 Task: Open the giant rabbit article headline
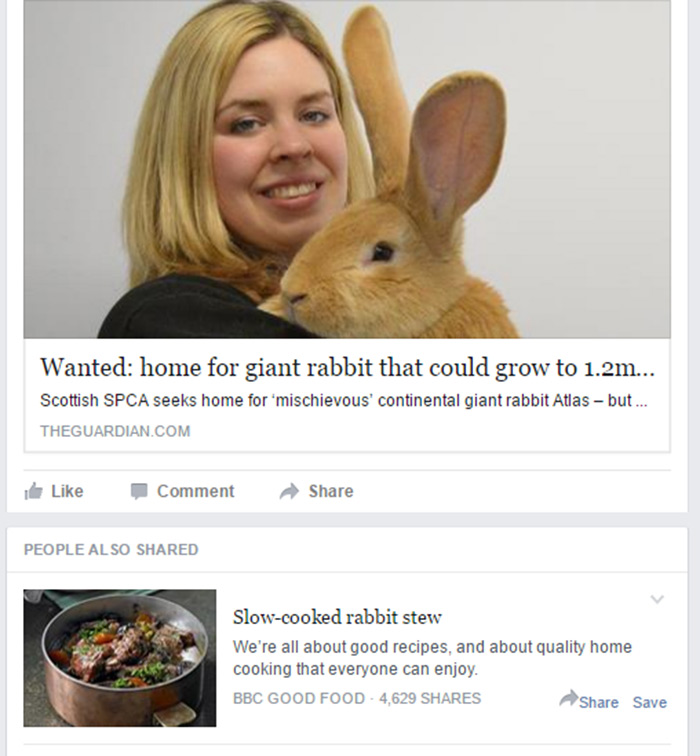pyautogui.click(x=348, y=368)
